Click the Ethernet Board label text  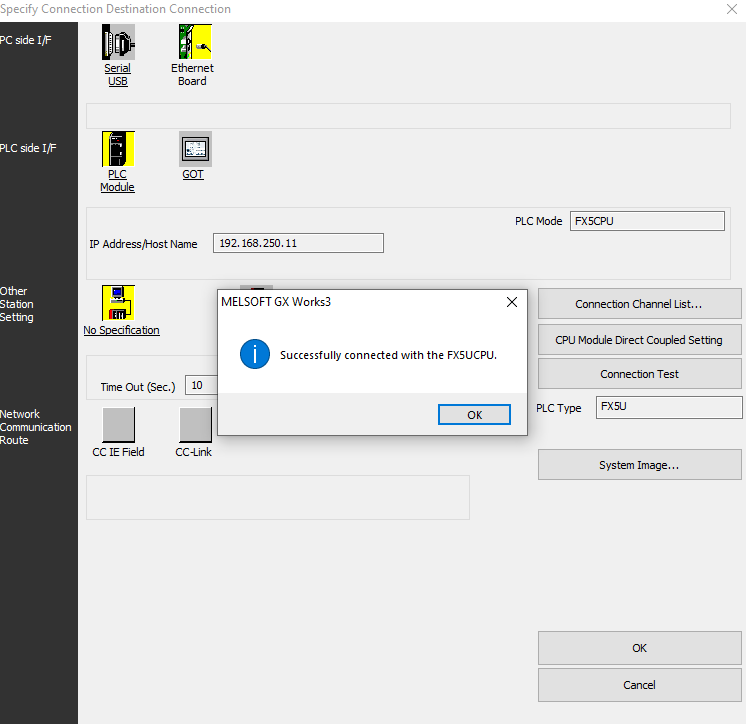(192, 75)
